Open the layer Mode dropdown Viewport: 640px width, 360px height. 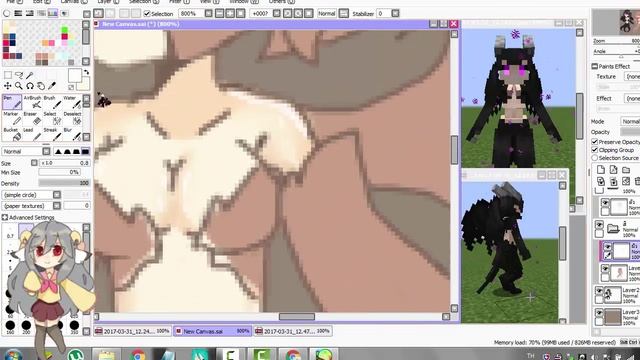click(630, 121)
